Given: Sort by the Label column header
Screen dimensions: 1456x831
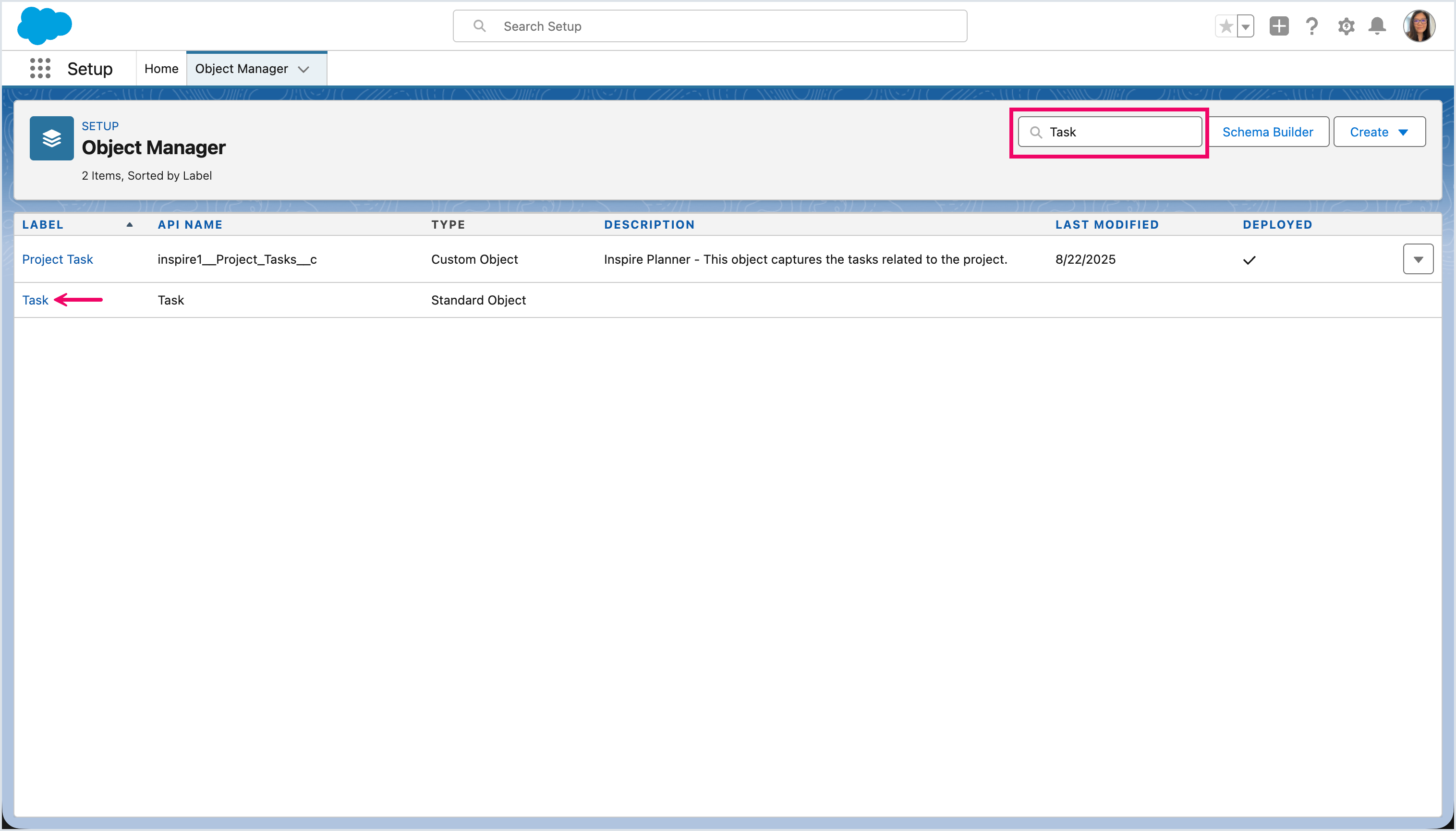Looking at the screenshot, I should (x=43, y=224).
